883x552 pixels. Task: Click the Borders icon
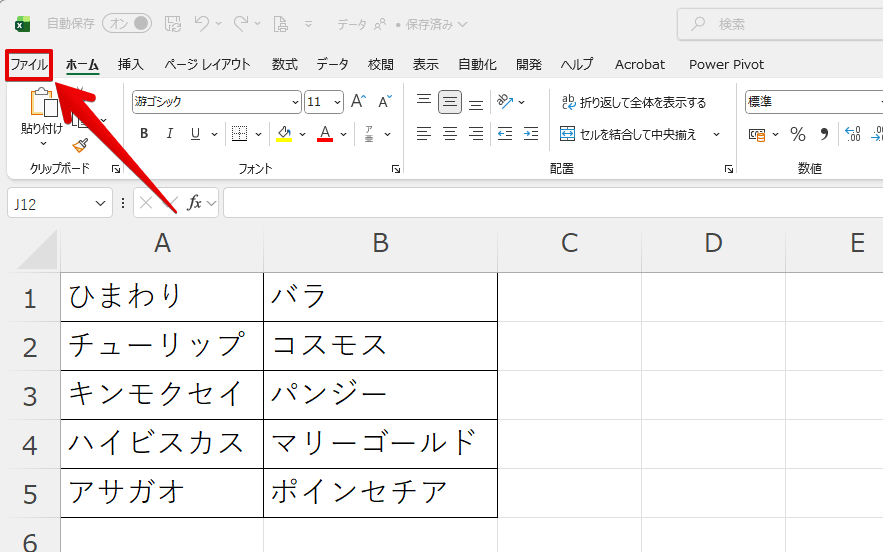point(239,133)
